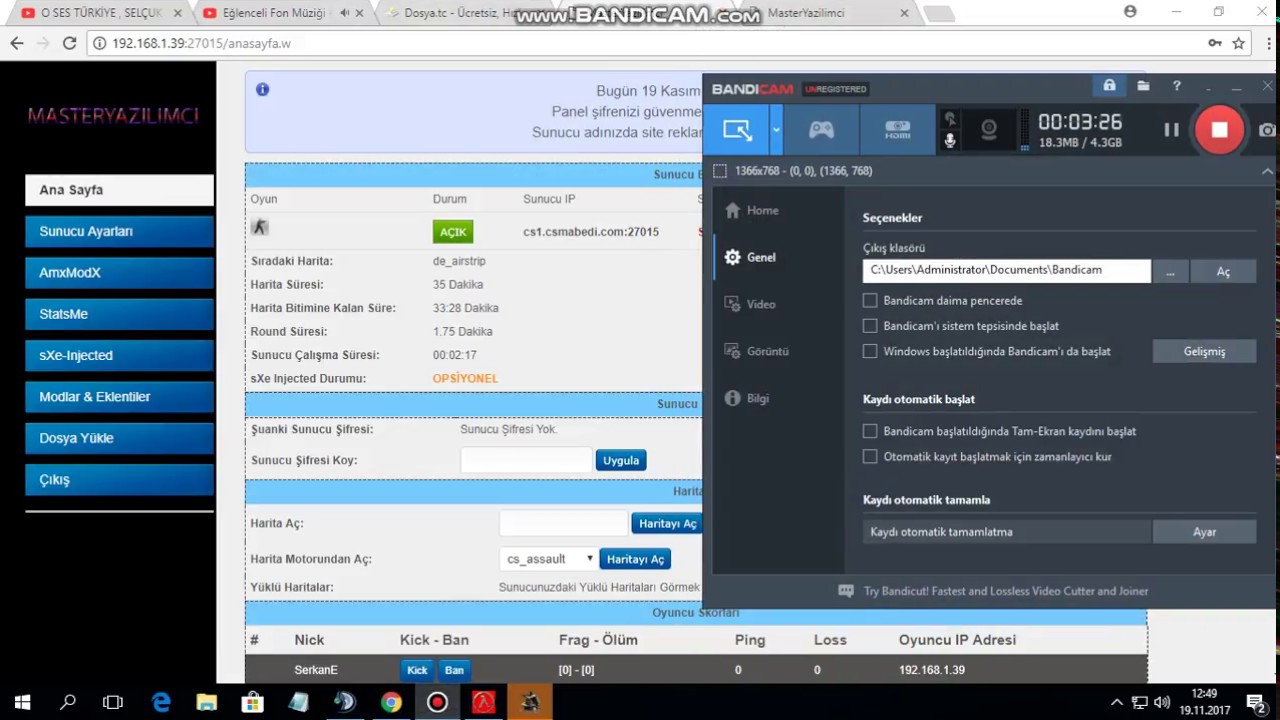Image resolution: width=1280 pixels, height=720 pixels.
Task: Browse output folder with ellipsis button
Action: click(x=1170, y=272)
